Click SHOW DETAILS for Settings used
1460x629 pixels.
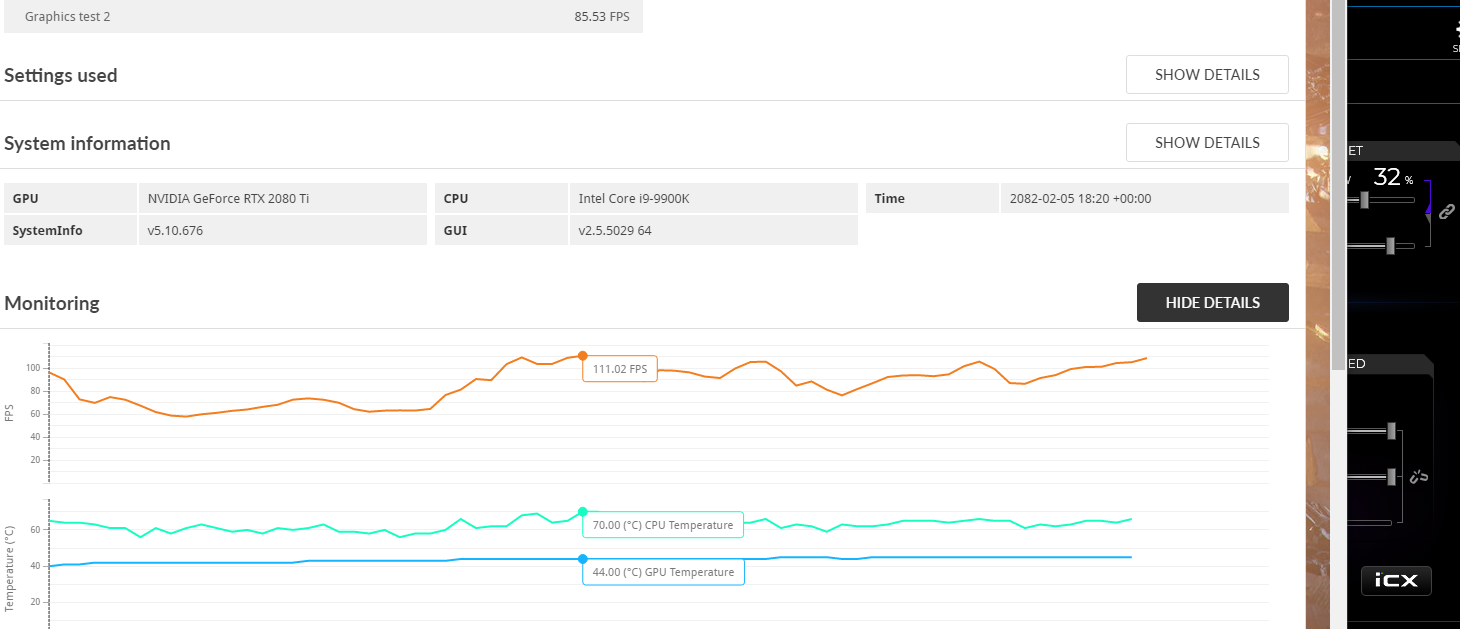point(1207,75)
